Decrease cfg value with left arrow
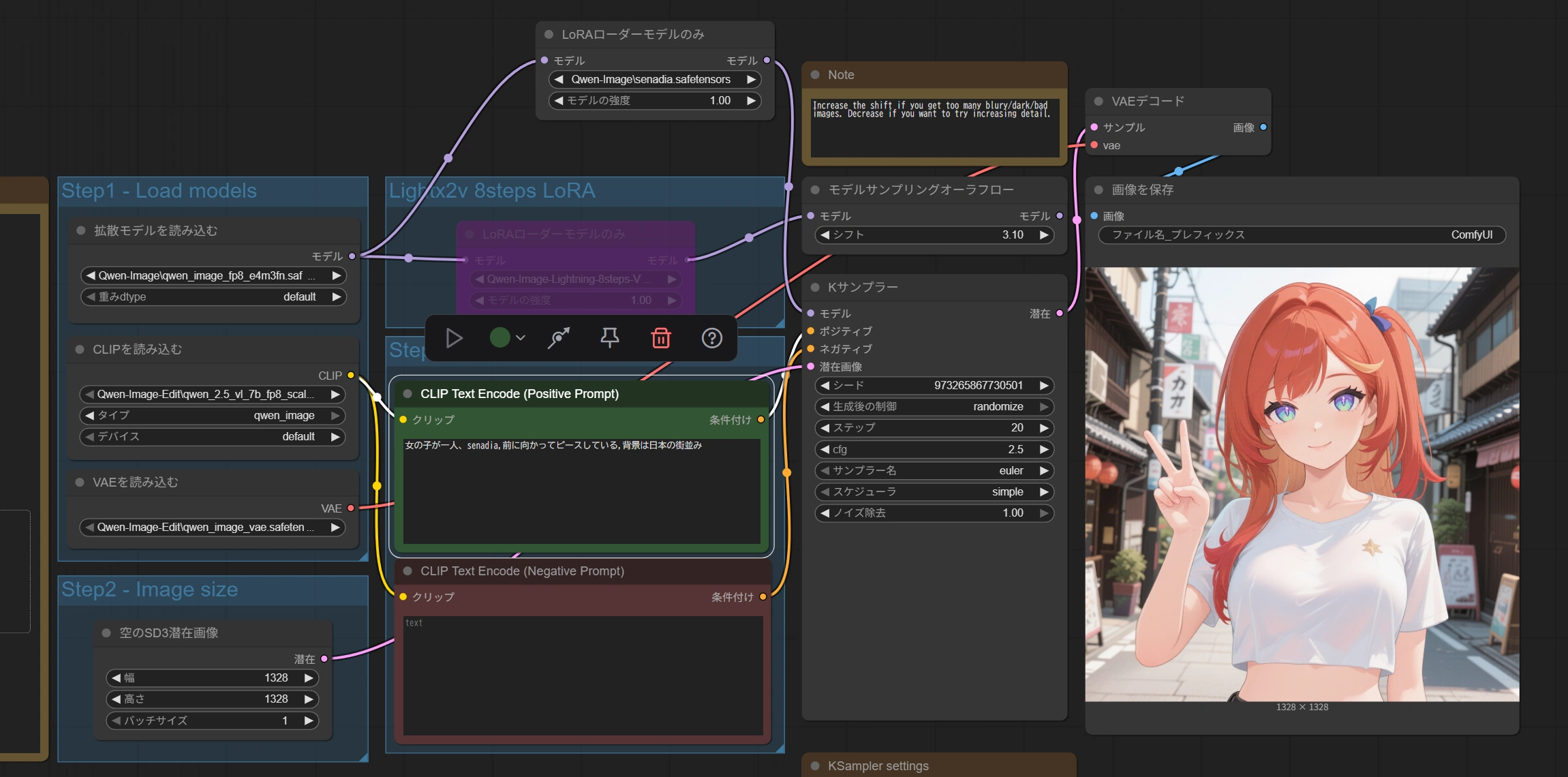The height and width of the screenshot is (777, 1568). pos(825,449)
